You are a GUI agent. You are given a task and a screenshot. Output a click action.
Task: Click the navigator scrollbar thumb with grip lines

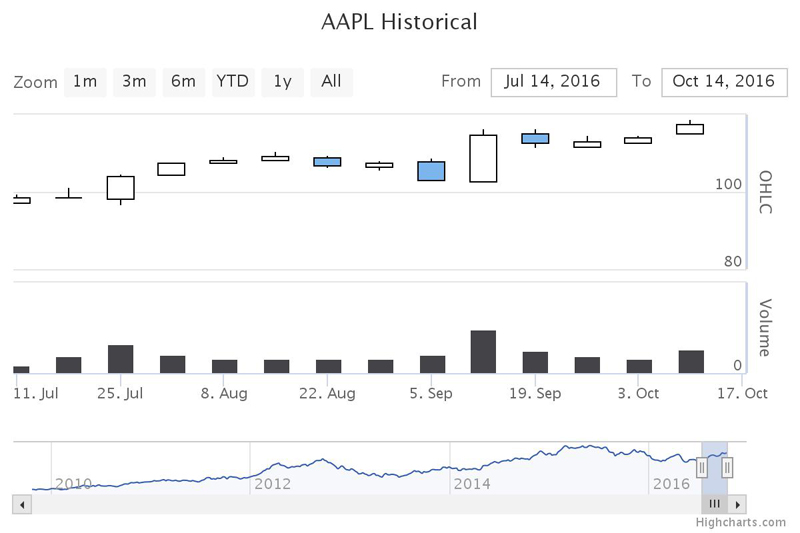pyautogui.click(x=715, y=504)
